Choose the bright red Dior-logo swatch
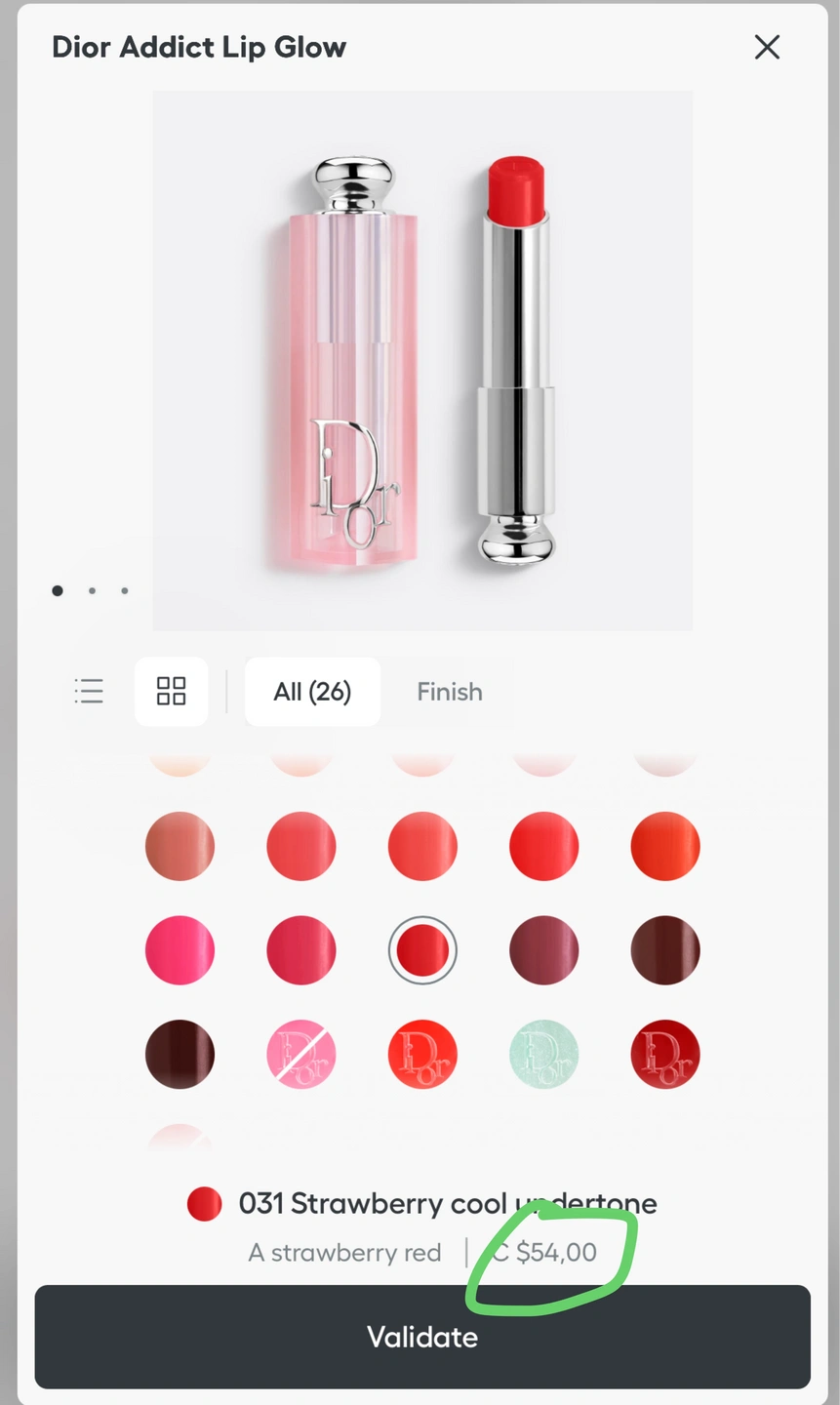The height and width of the screenshot is (1405, 840). [x=422, y=1054]
